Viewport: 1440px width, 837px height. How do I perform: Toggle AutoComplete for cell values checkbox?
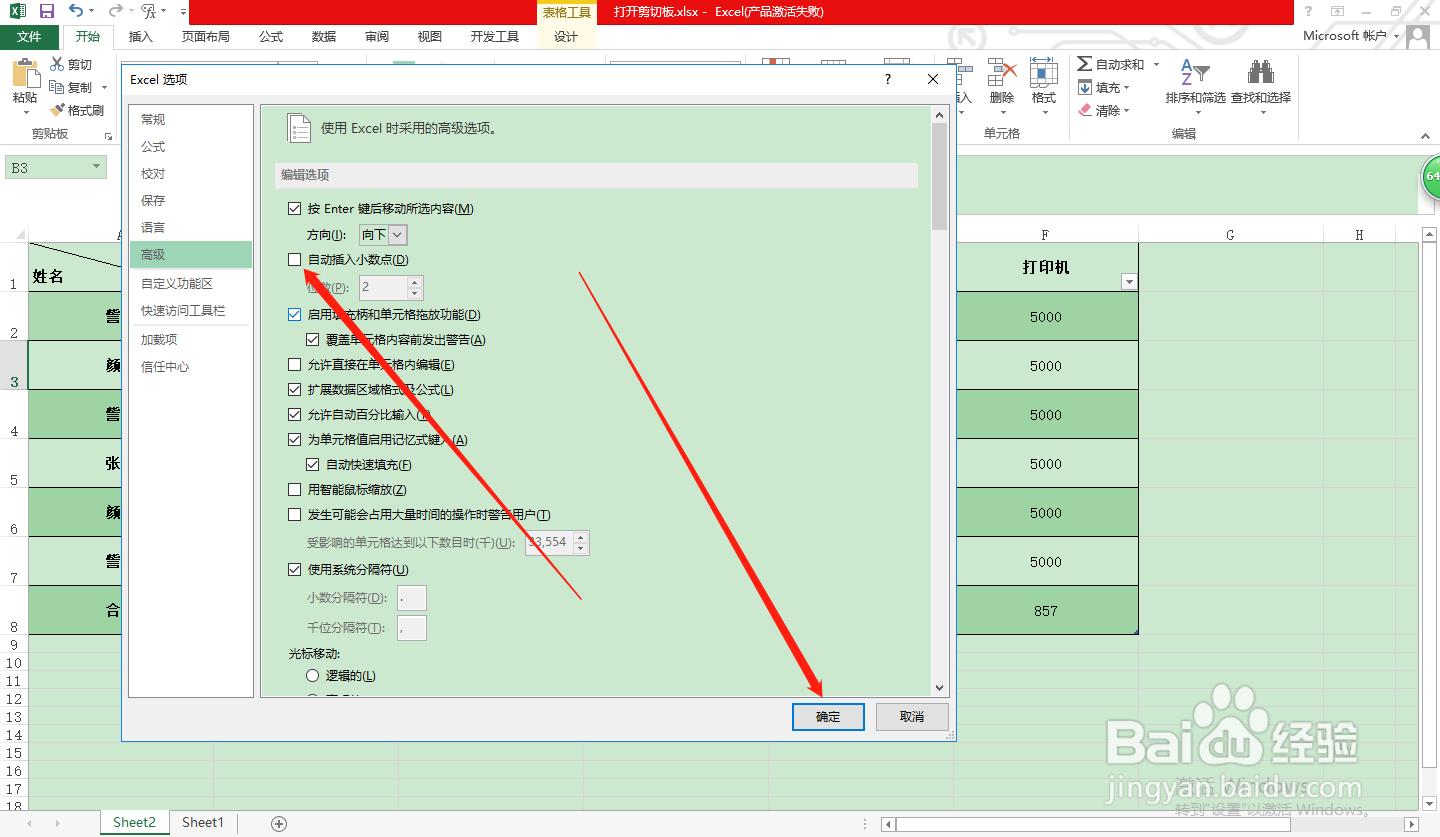pos(294,440)
